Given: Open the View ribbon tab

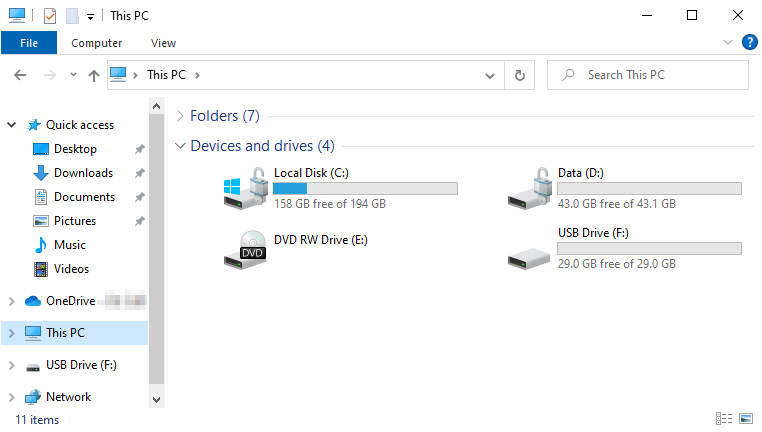Looking at the screenshot, I should [x=163, y=43].
